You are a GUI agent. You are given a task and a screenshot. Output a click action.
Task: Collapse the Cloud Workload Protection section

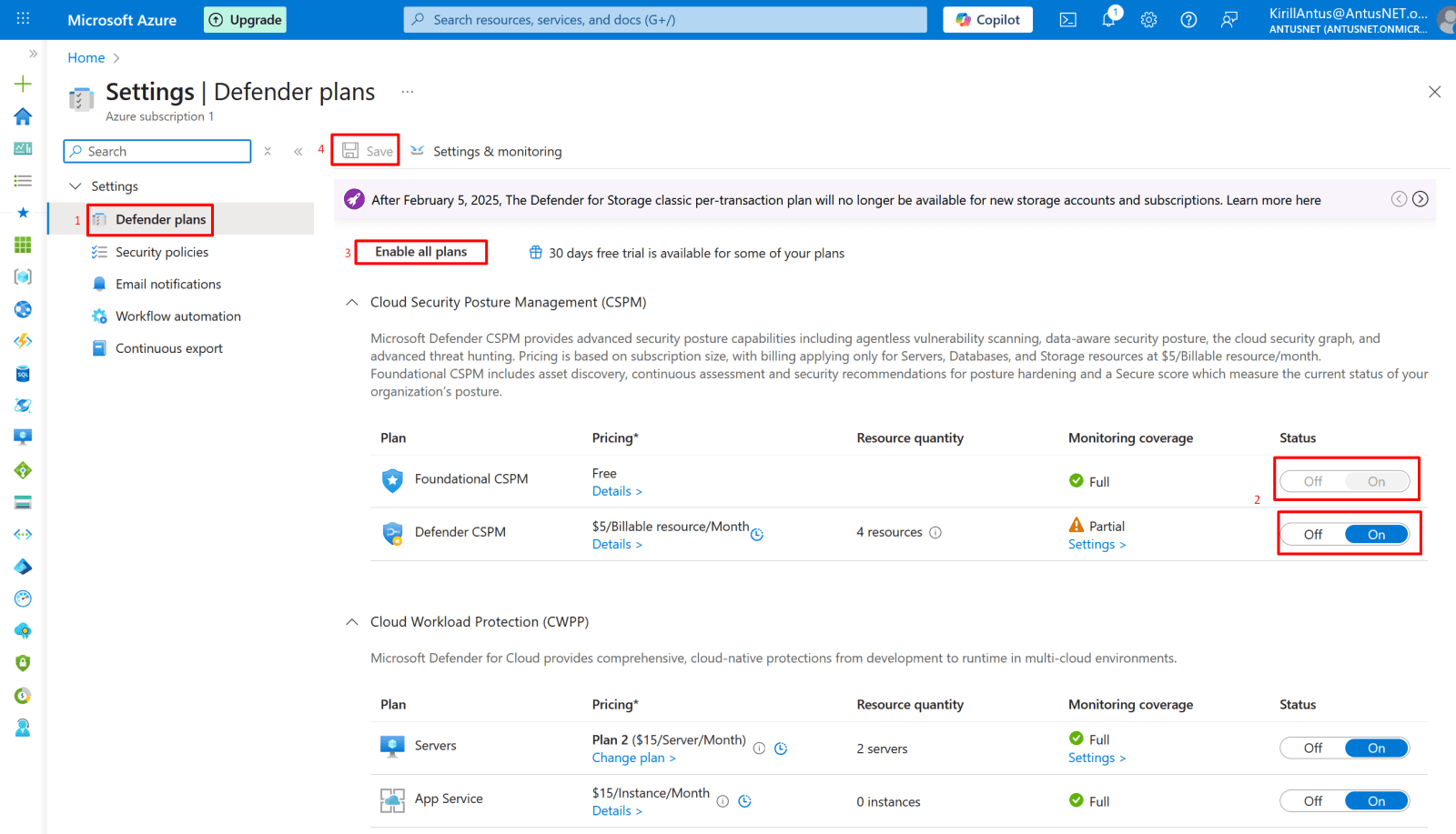[352, 622]
